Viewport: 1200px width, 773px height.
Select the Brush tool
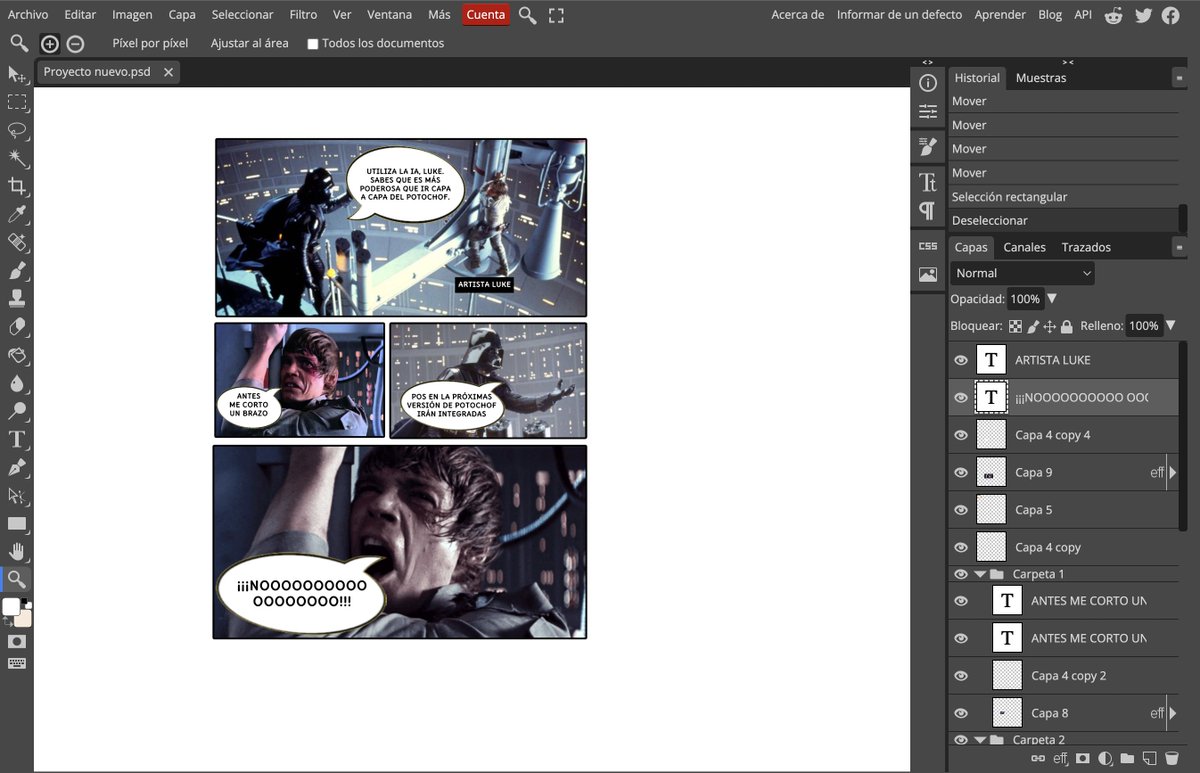[17, 270]
